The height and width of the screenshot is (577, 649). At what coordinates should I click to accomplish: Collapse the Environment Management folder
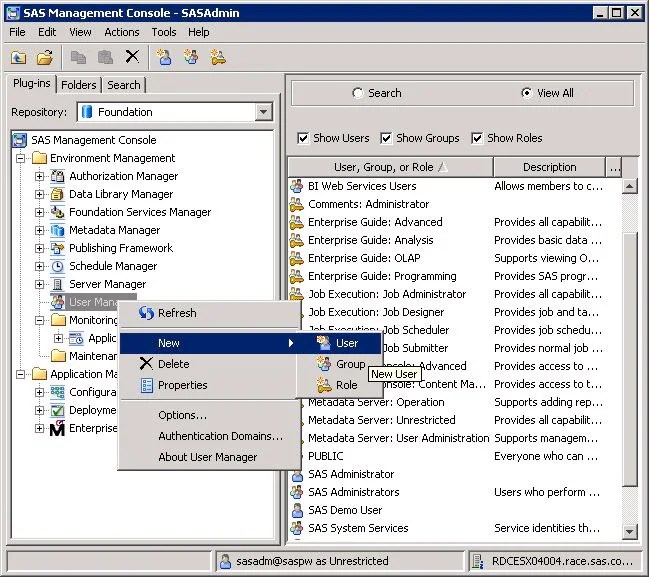[20, 158]
